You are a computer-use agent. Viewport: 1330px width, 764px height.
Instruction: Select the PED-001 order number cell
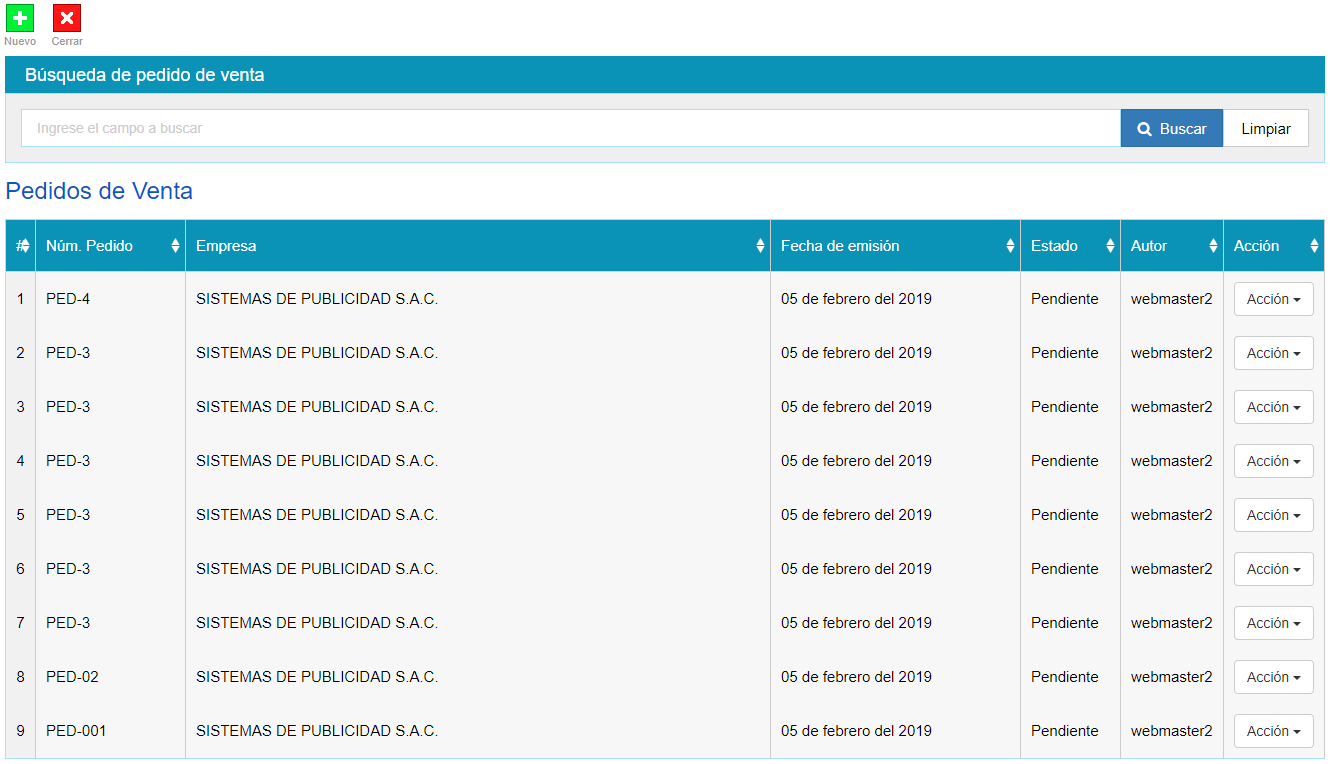(x=76, y=731)
